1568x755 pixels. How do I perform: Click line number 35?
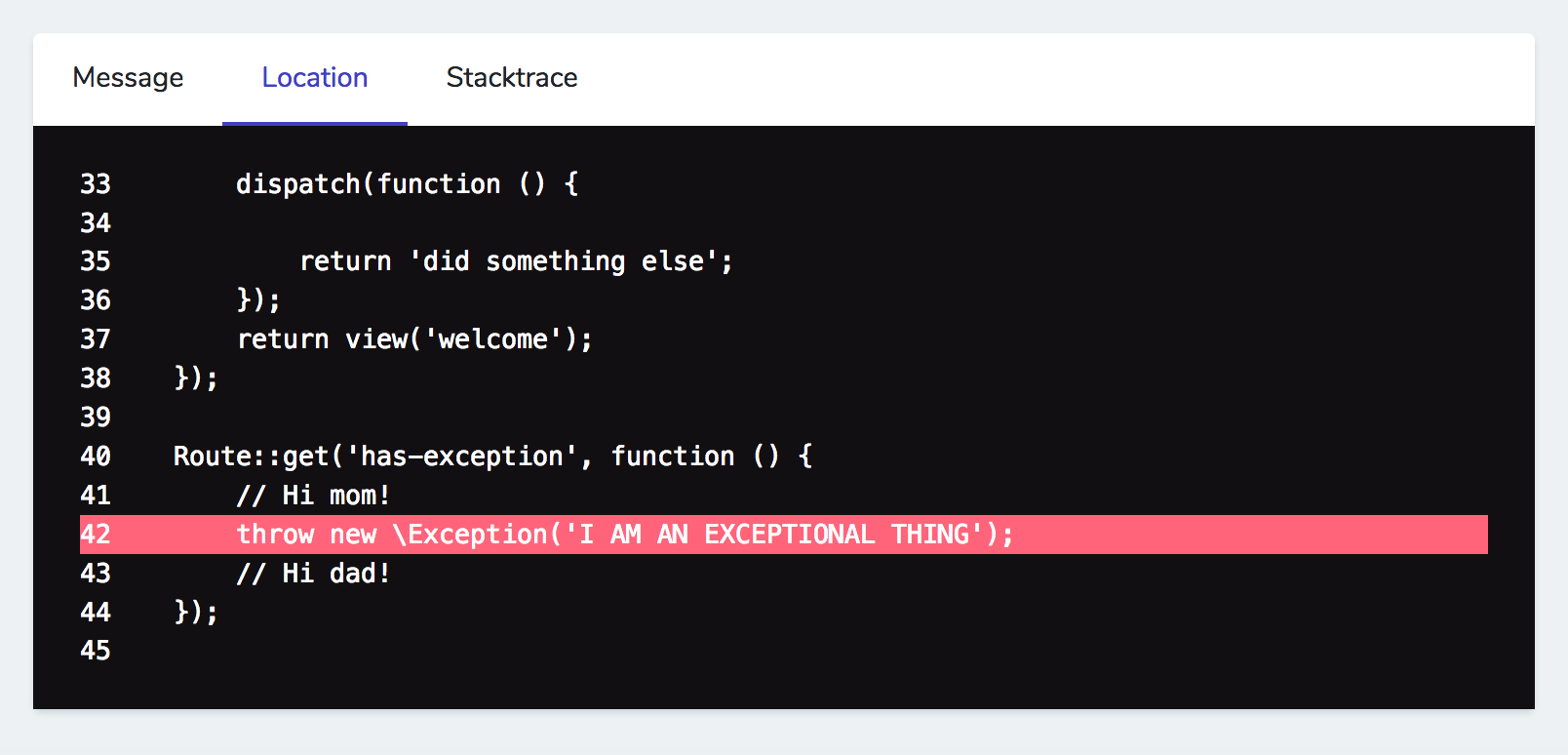tap(96, 261)
